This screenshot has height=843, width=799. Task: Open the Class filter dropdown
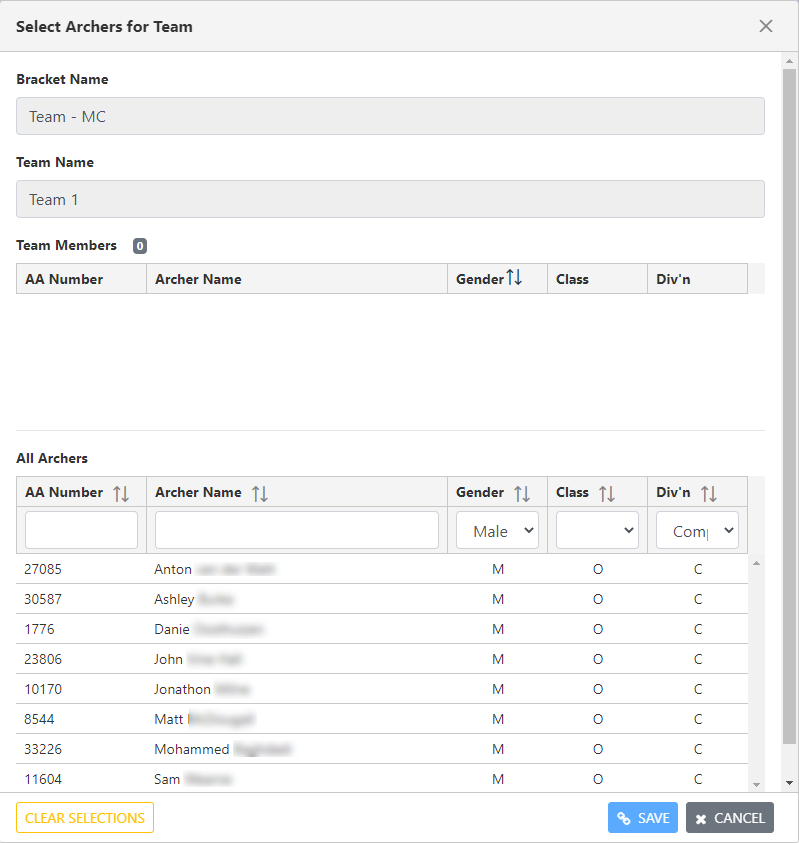tap(597, 530)
